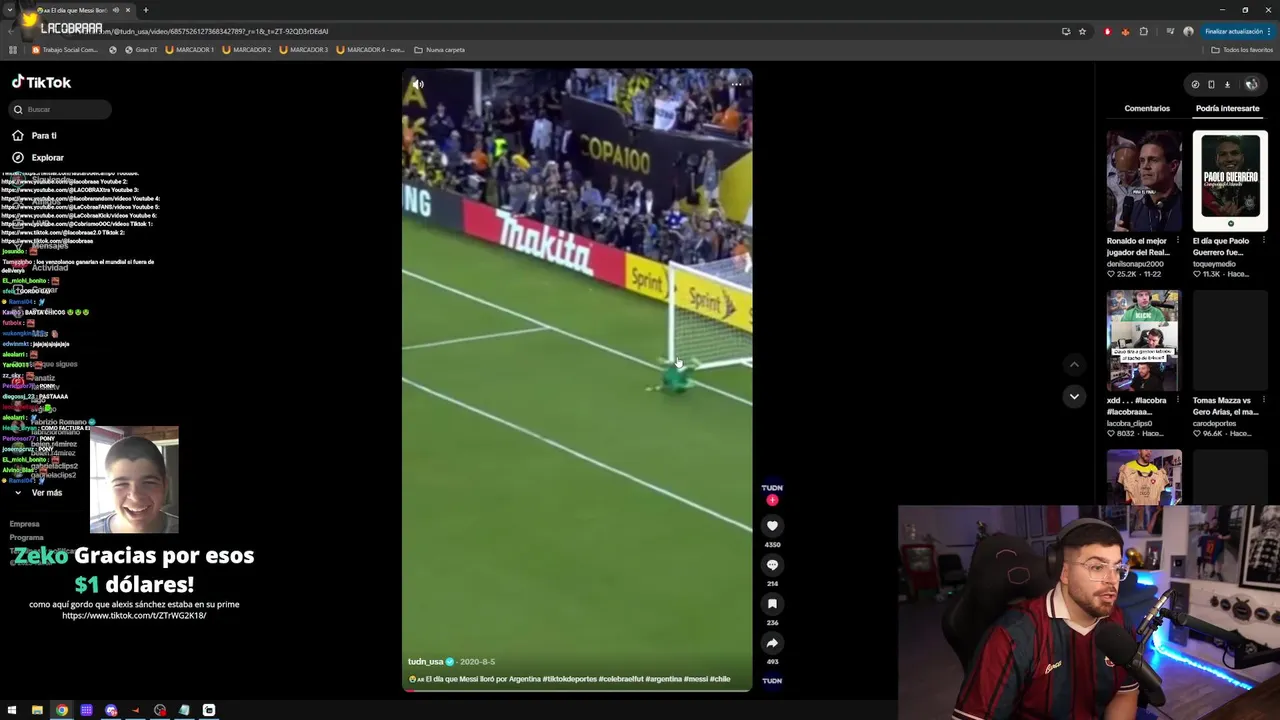Go to the previous video with up arrow

coord(1074,365)
